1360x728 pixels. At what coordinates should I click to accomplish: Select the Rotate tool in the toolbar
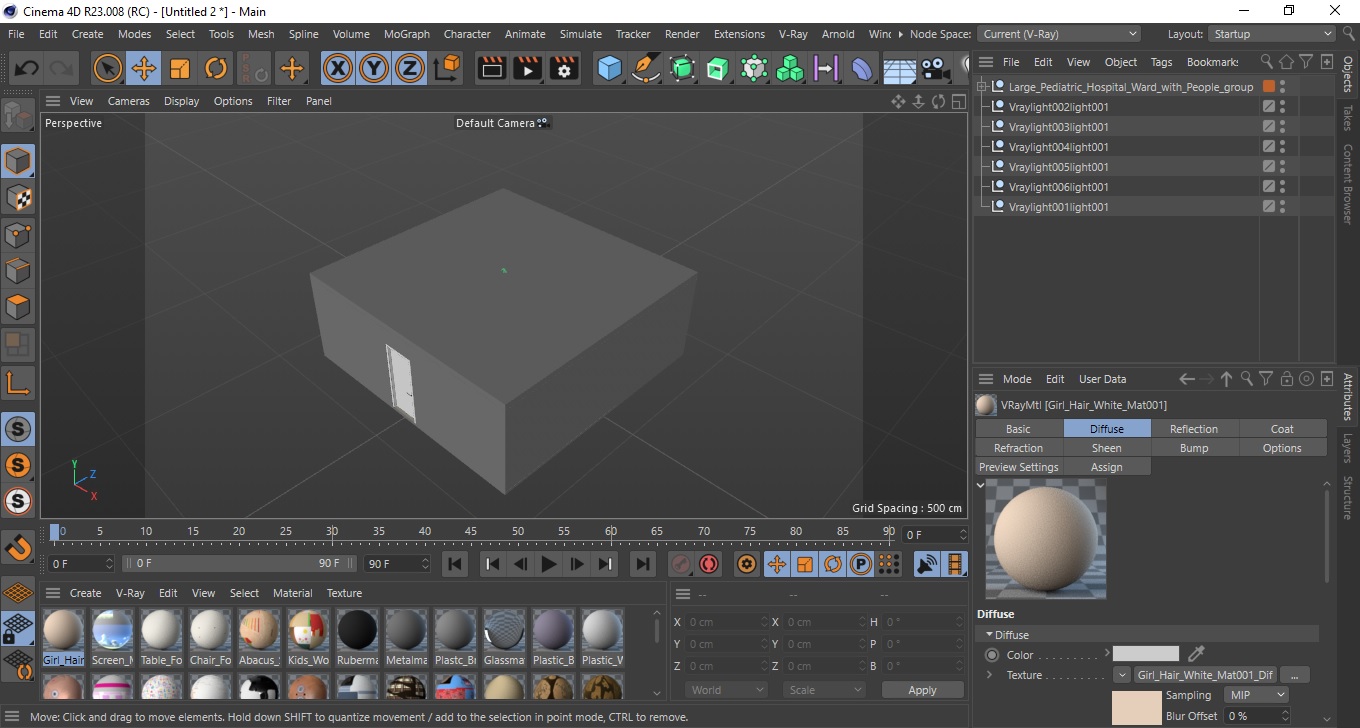(x=216, y=69)
